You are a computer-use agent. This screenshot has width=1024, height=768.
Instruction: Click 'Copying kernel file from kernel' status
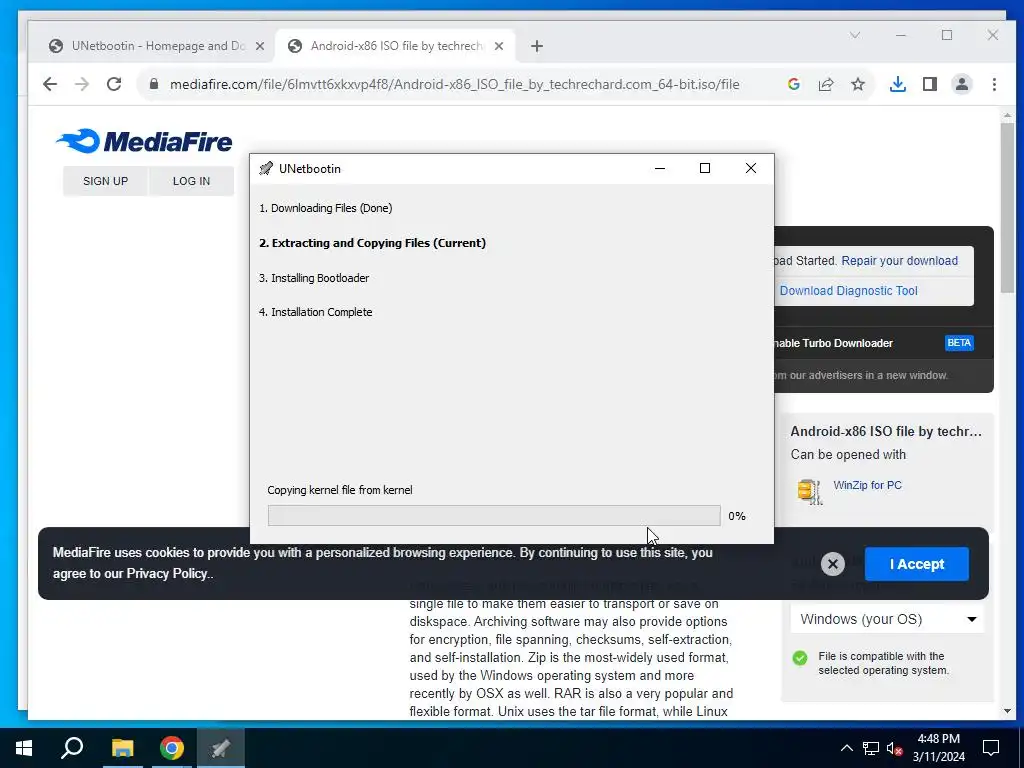click(340, 490)
